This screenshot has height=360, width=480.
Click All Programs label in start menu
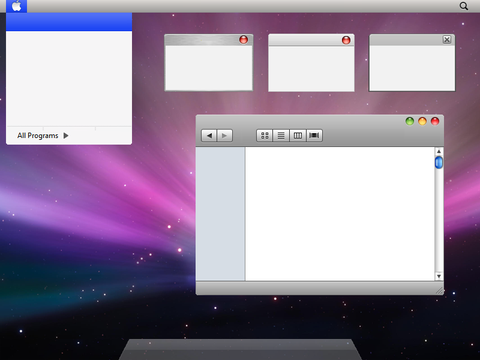[38, 136]
